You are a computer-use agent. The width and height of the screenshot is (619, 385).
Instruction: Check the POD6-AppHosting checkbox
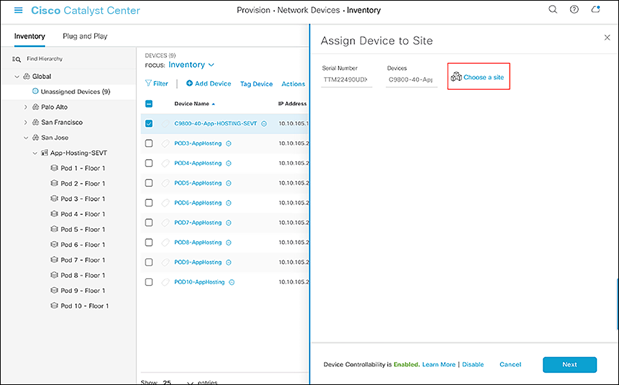coord(149,203)
